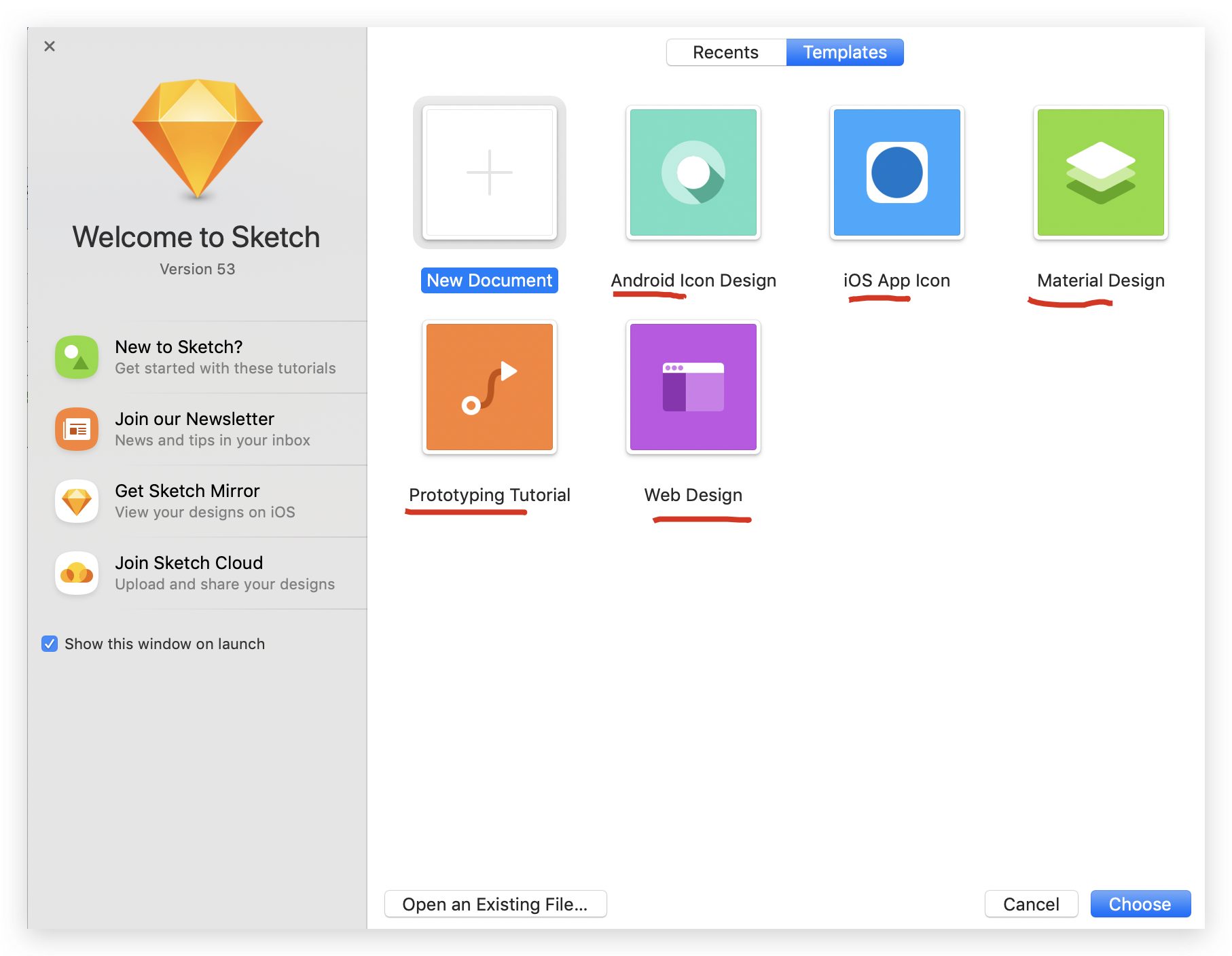Viewport: 1232px width, 956px height.
Task: Click the Version 53 text
Action: point(198,269)
